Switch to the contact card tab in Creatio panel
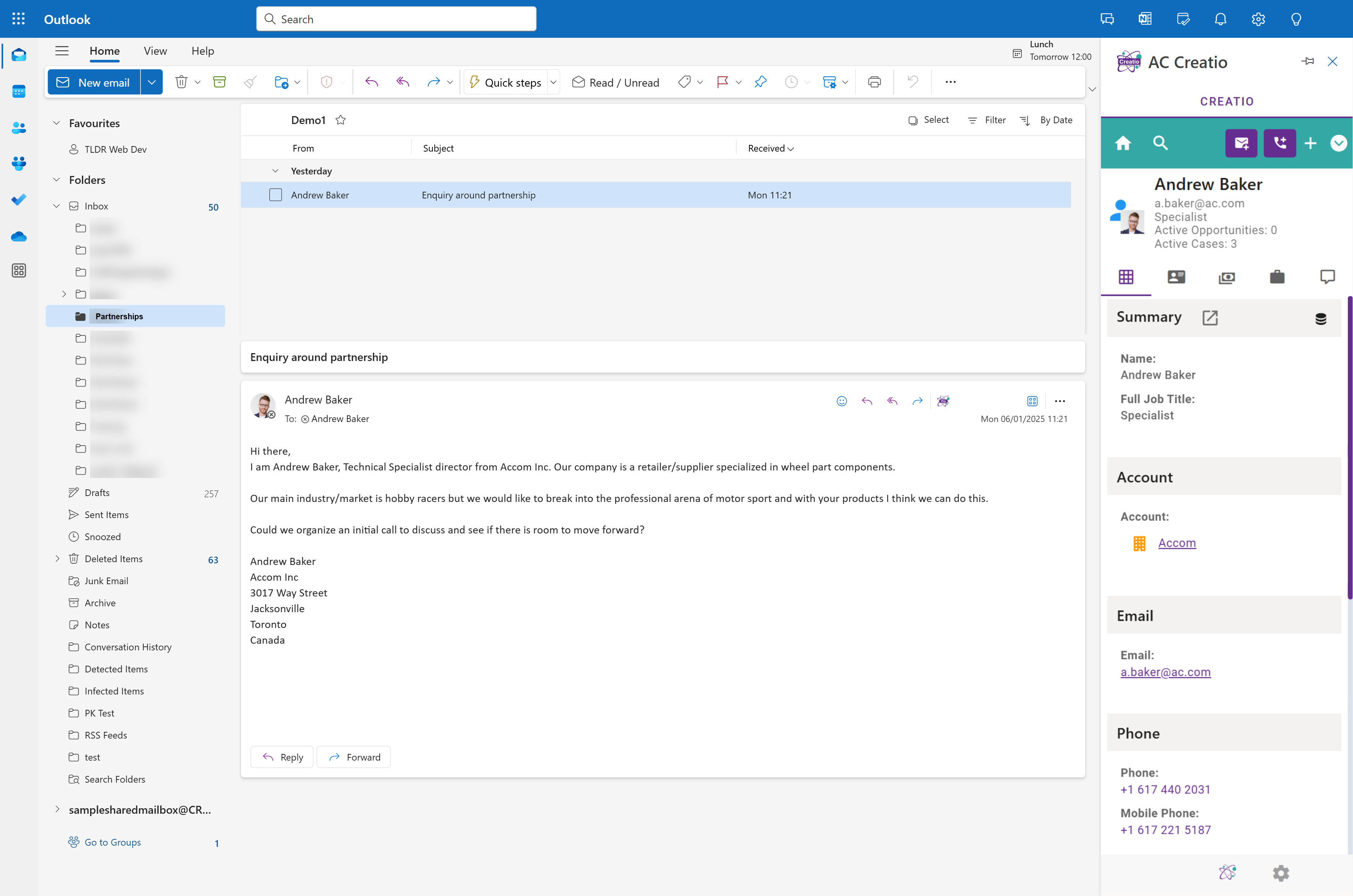This screenshot has width=1353, height=896. (x=1176, y=277)
